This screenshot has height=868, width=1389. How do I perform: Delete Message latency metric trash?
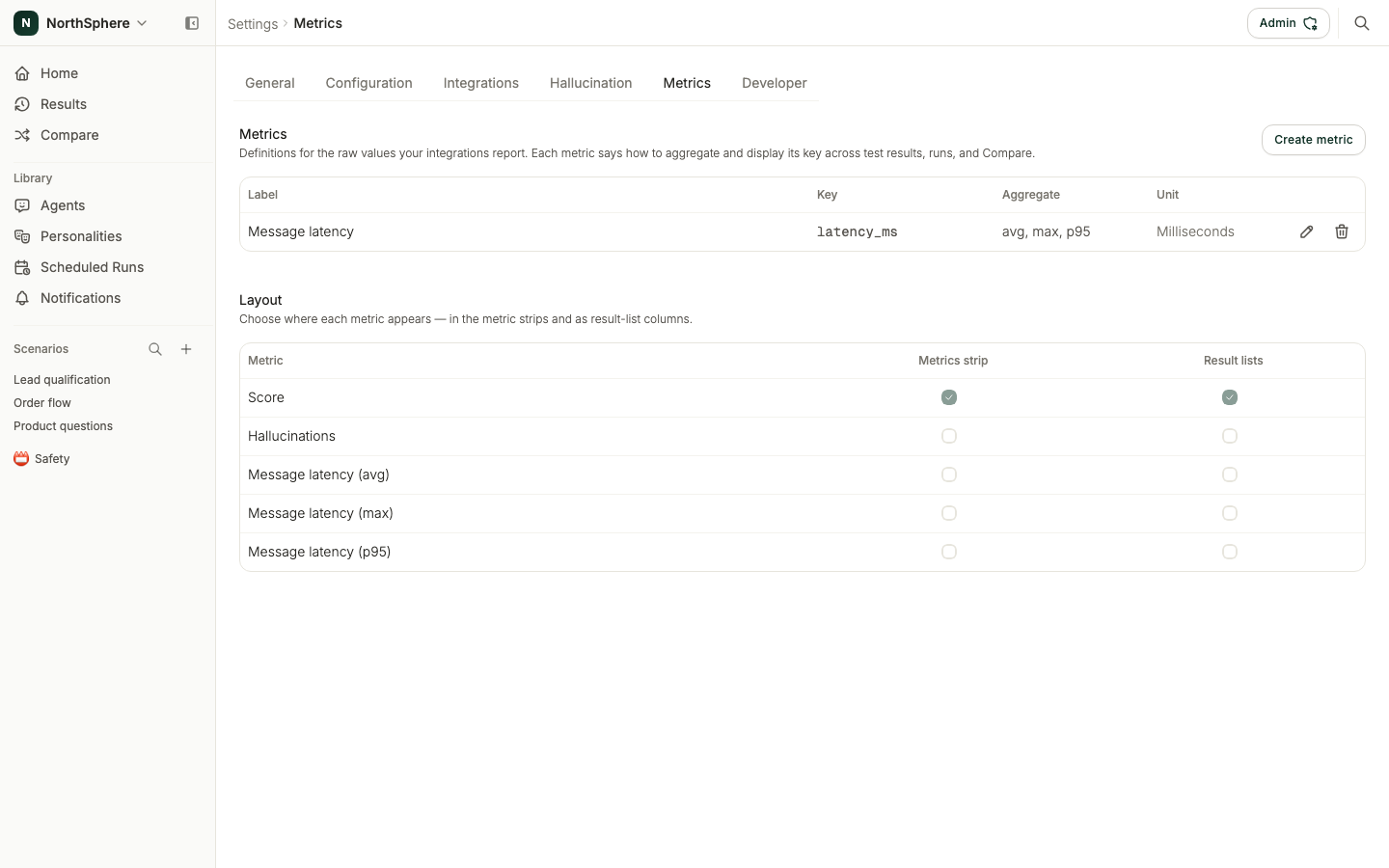pos(1342,231)
